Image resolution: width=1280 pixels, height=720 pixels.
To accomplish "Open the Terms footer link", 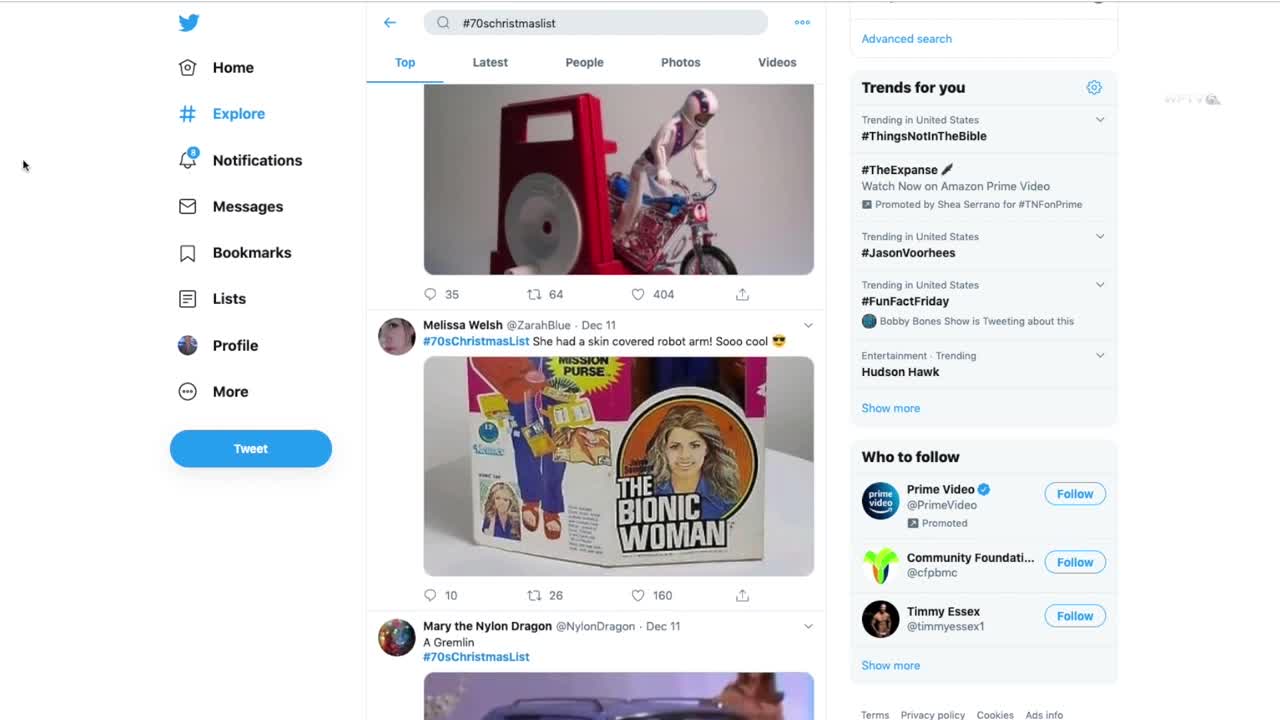I will tap(874, 715).
